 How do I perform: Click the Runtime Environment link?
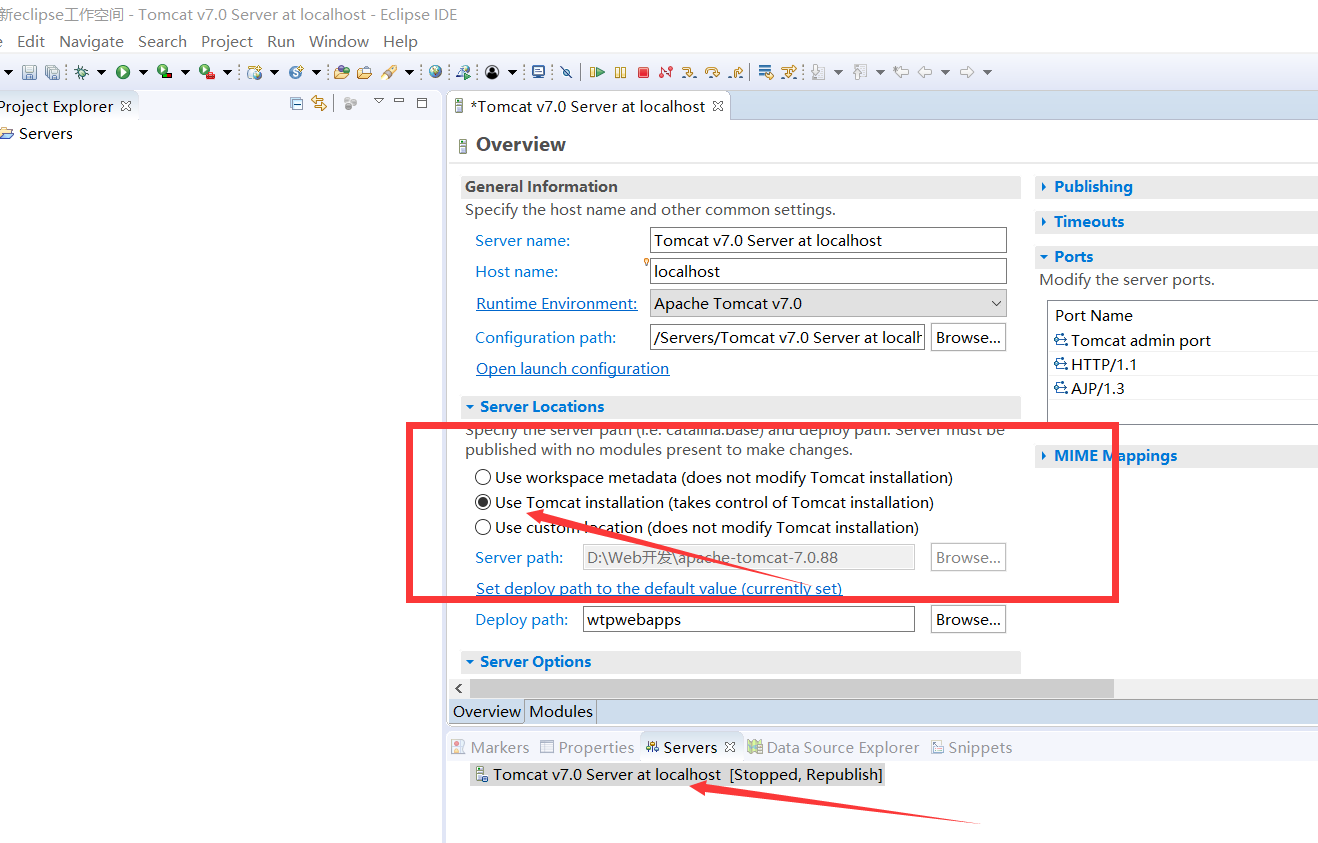pyautogui.click(x=556, y=304)
